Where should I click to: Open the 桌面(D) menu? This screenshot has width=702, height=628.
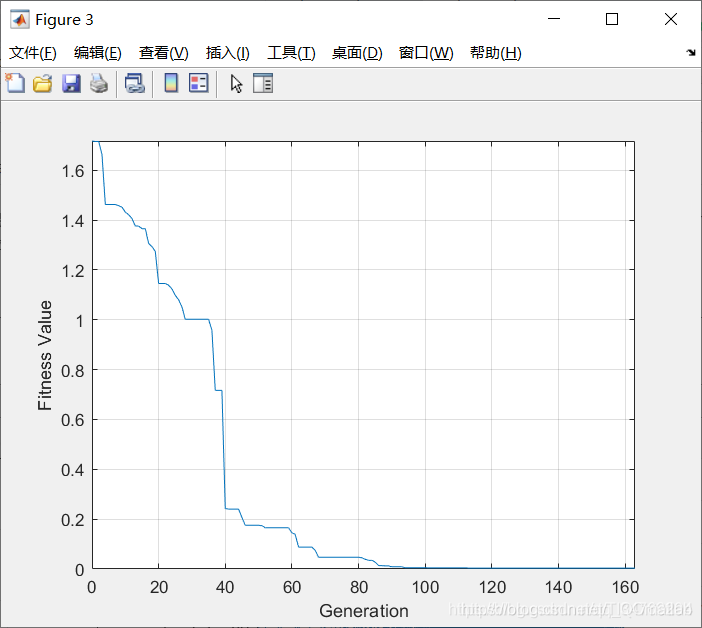(357, 53)
